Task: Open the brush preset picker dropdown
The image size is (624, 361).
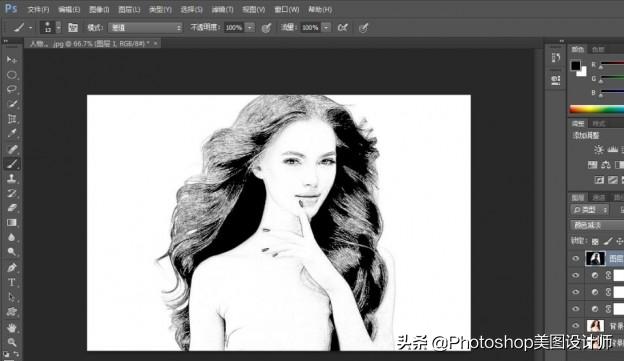Action: click(x=58, y=27)
